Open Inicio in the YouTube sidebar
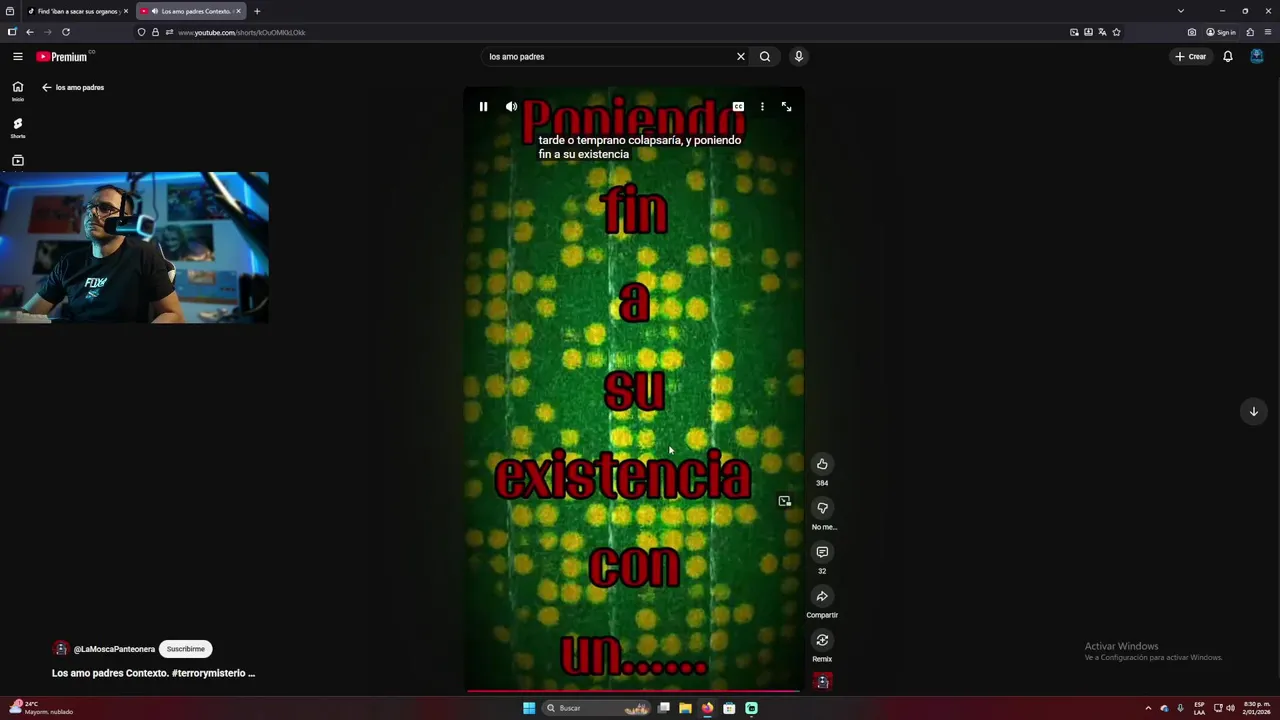The height and width of the screenshot is (720, 1280). pyautogui.click(x=17, y=91)
